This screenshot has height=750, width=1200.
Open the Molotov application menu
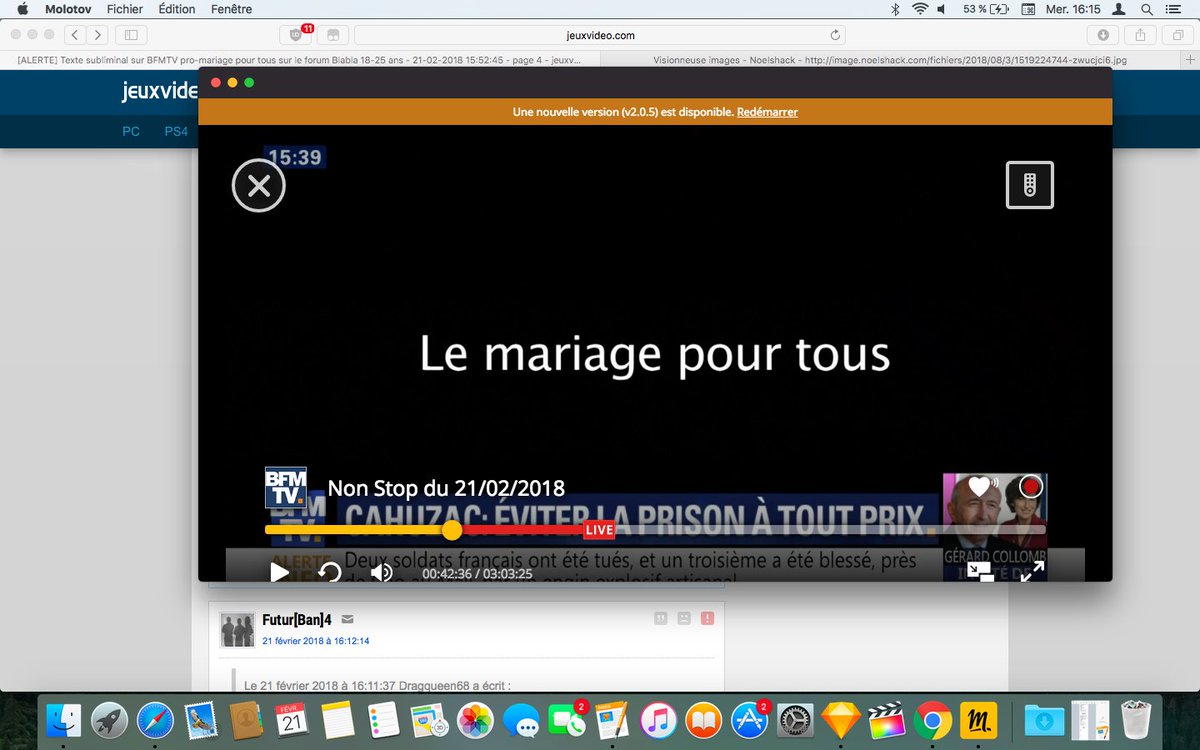coord(69,9)
